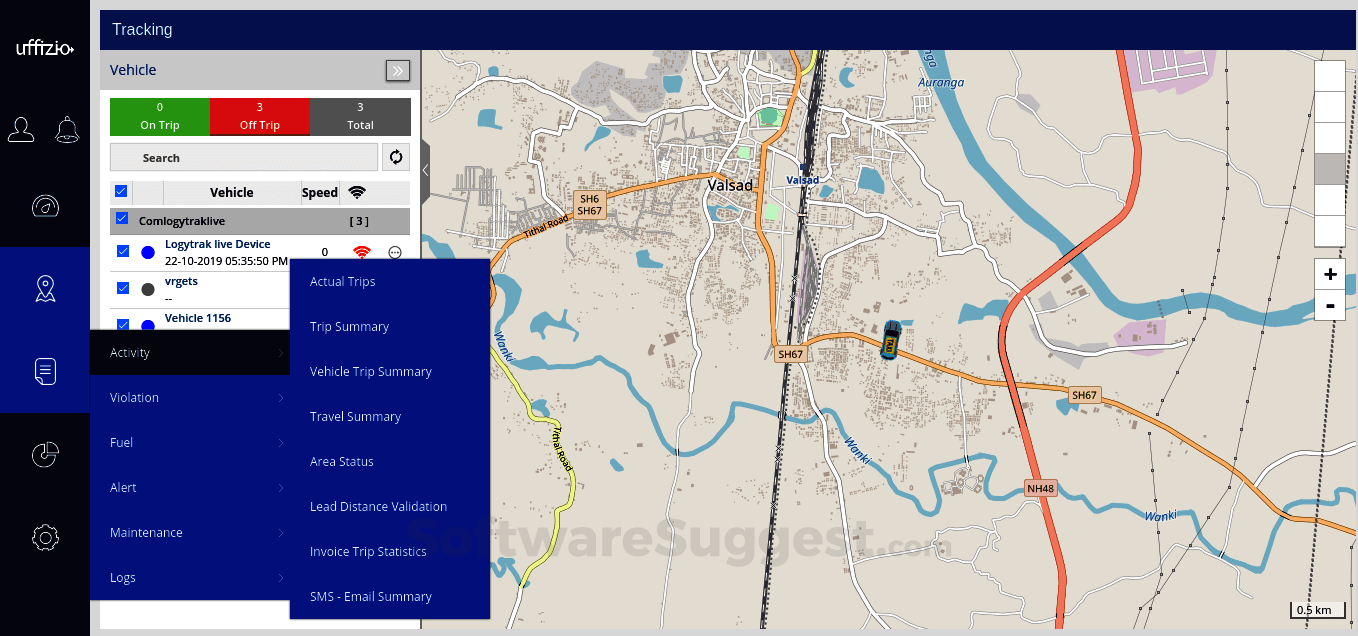Open the Analytics pie chart icon
Viewport: 1358px width, 636px height.
[45, 454]
